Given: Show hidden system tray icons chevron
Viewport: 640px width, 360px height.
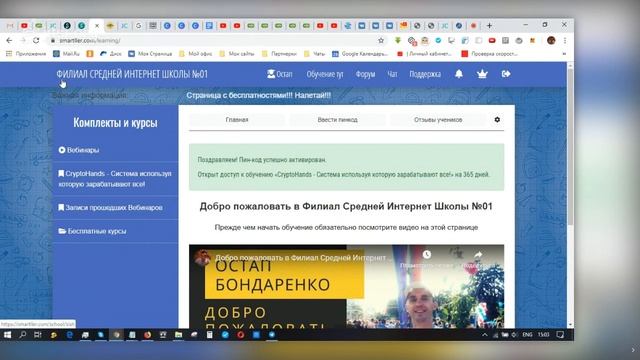Looking at the screenshot, I should pyautogui.click(x=484, y=335).
